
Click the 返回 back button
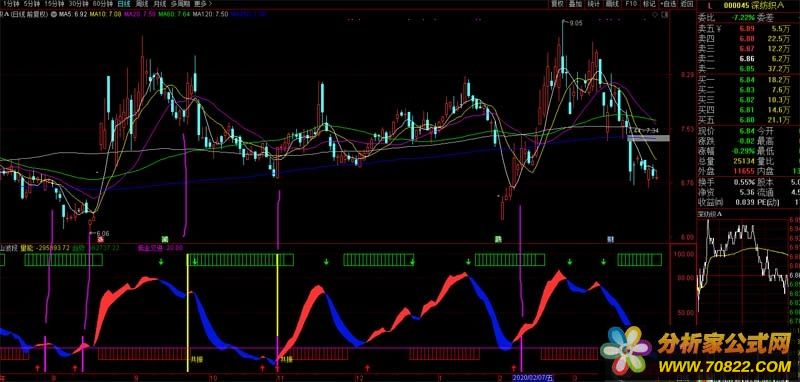click(x=687, y=4)
